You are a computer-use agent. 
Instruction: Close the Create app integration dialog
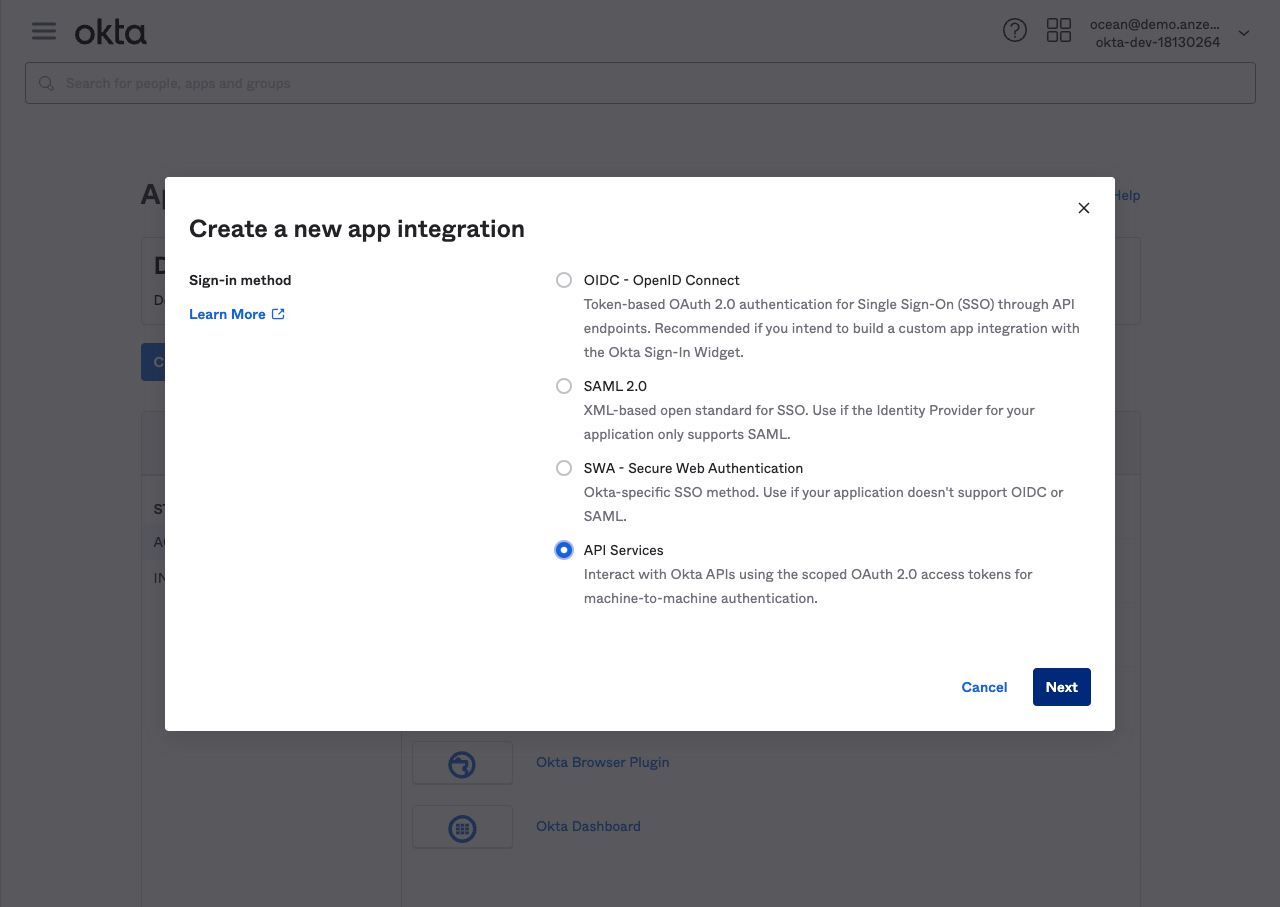click(1083, 208)
